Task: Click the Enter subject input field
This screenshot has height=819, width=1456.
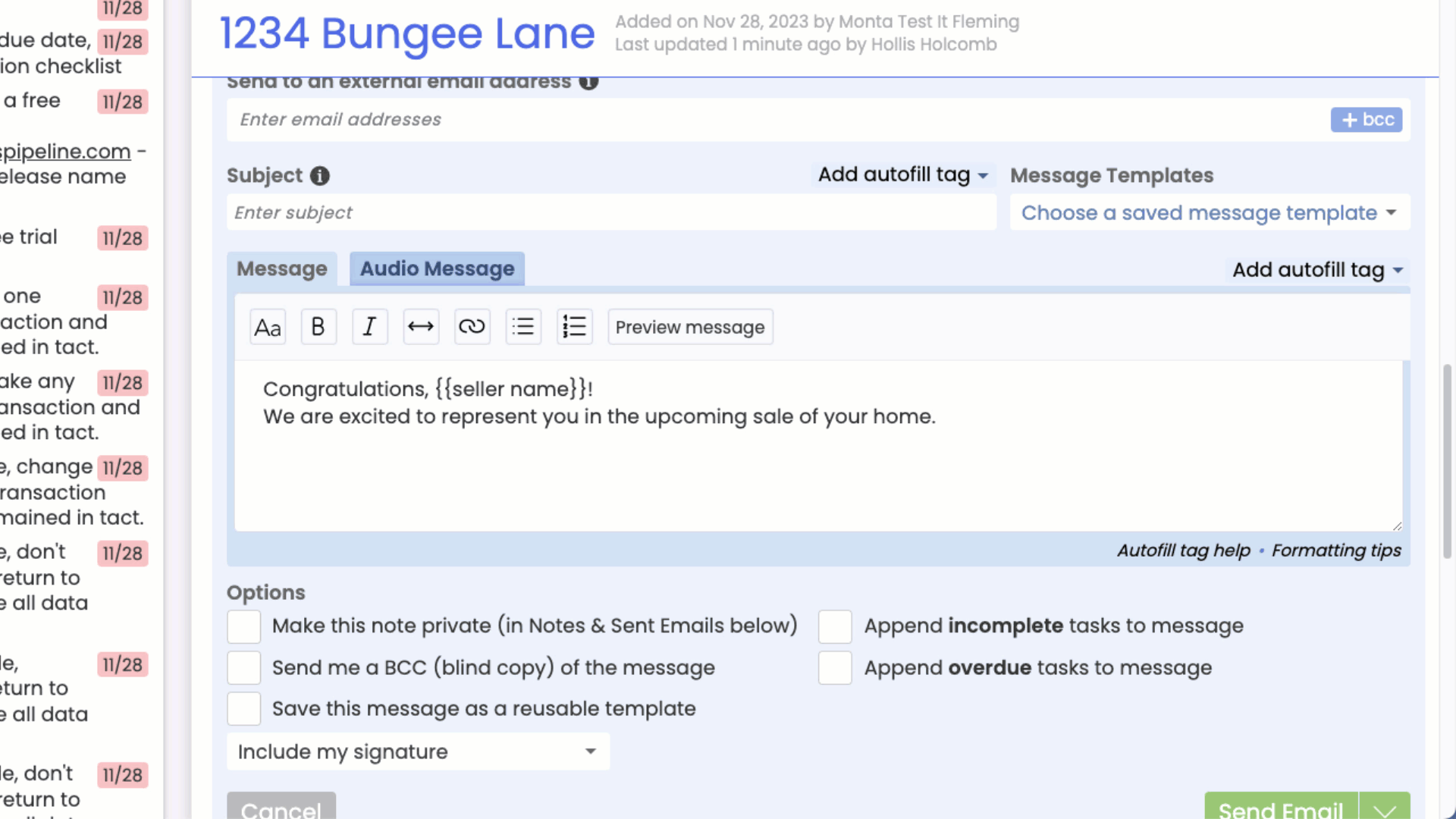Action: pos(611,213)
